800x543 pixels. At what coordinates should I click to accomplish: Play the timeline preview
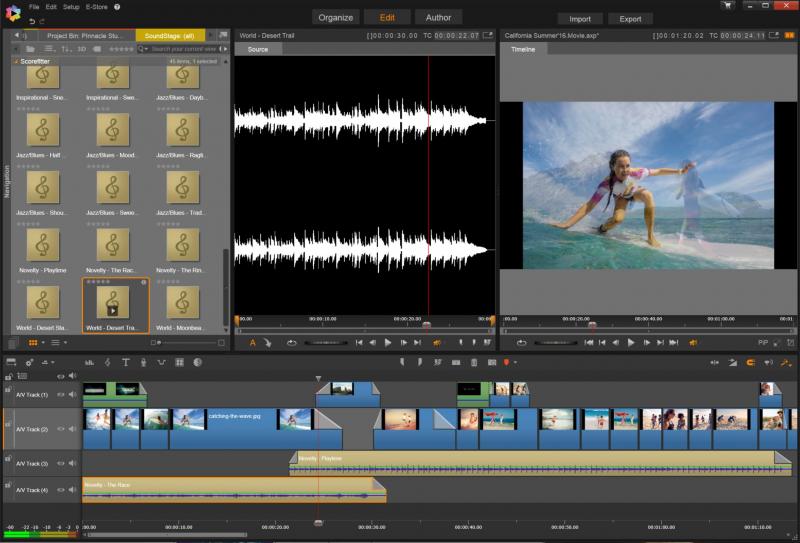click(x=631, y=342)
